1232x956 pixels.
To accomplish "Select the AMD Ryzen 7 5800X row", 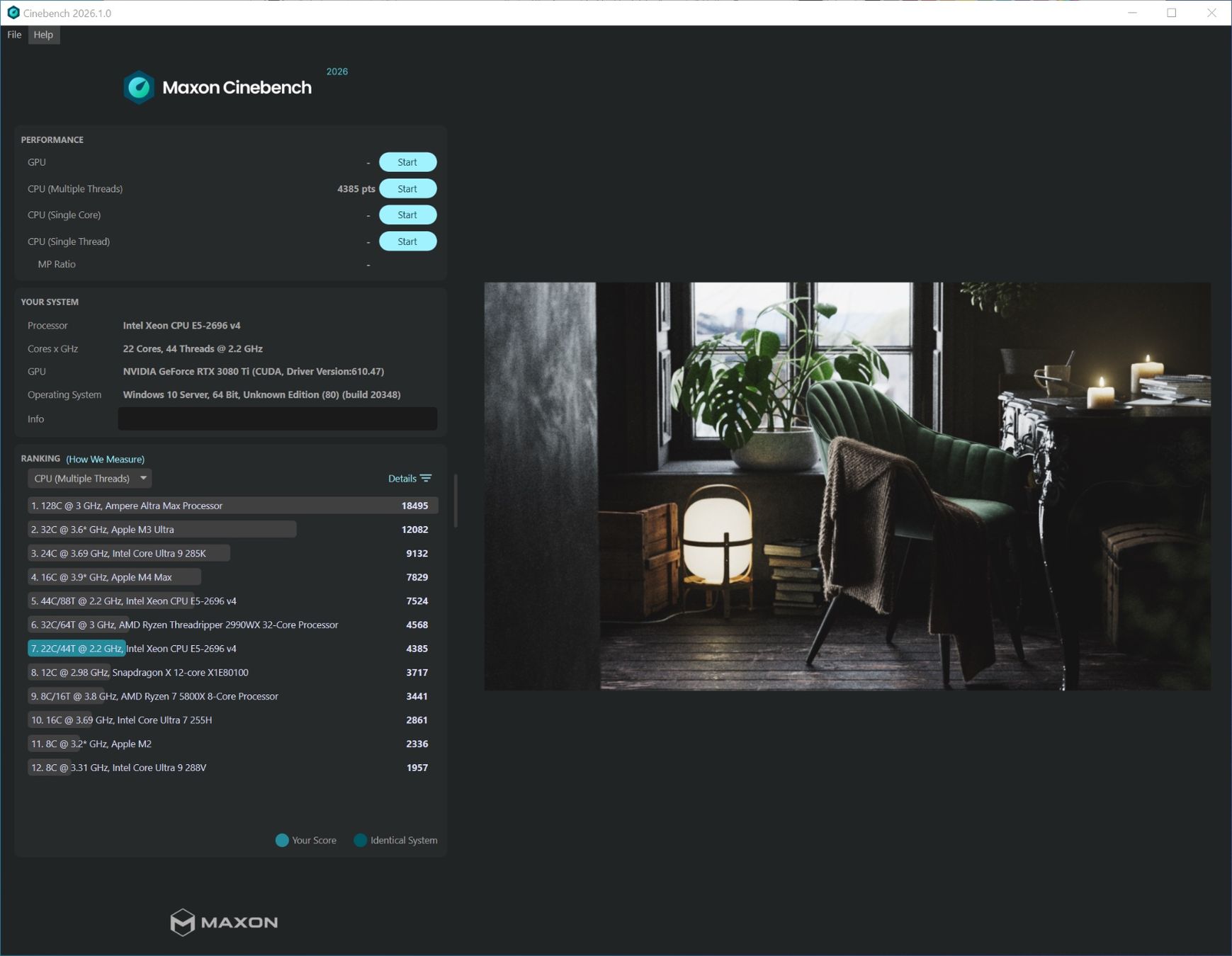I will click(x=232, y=696).
